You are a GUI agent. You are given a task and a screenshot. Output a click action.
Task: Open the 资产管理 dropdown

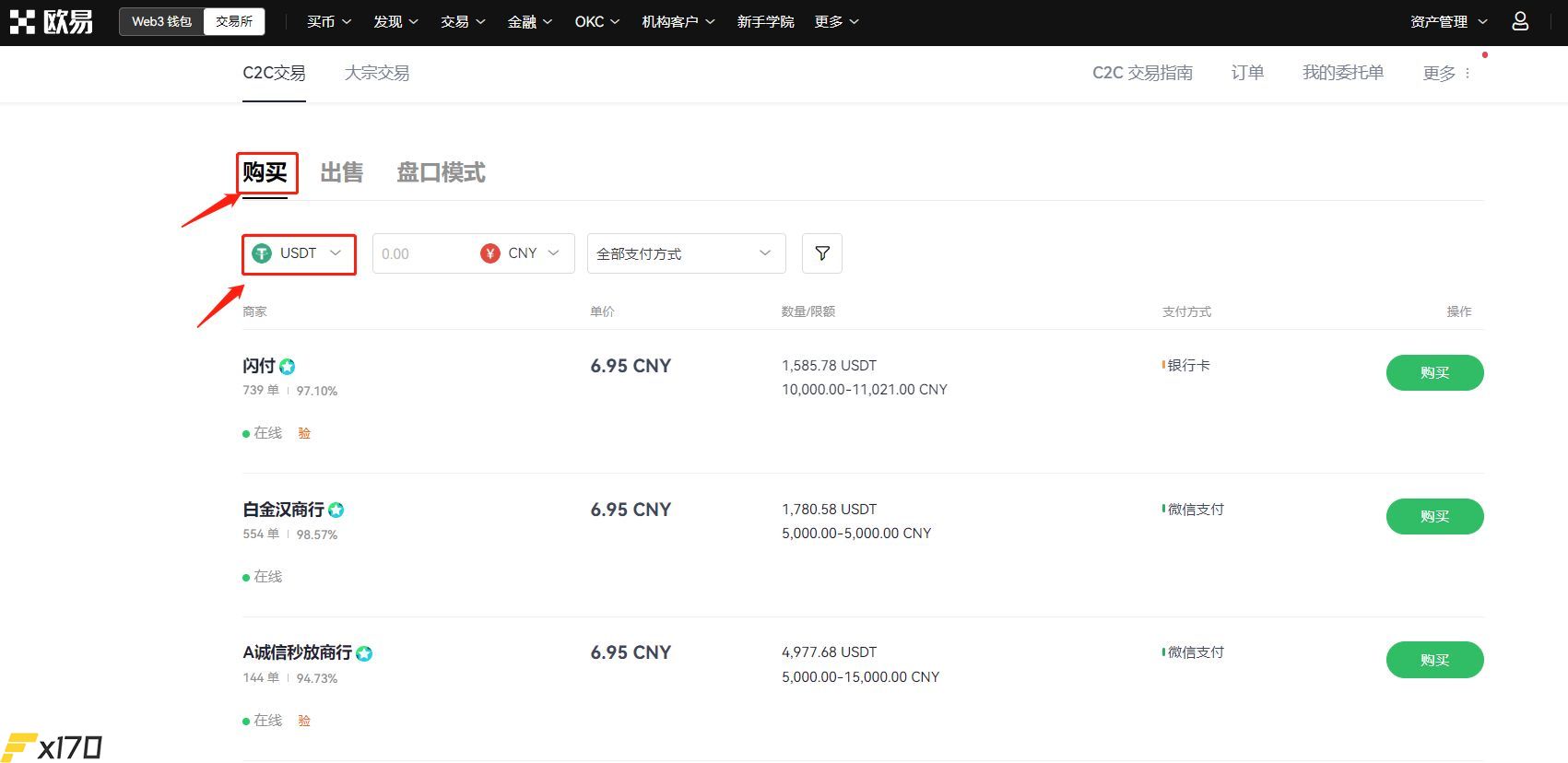pos(1449,21)
